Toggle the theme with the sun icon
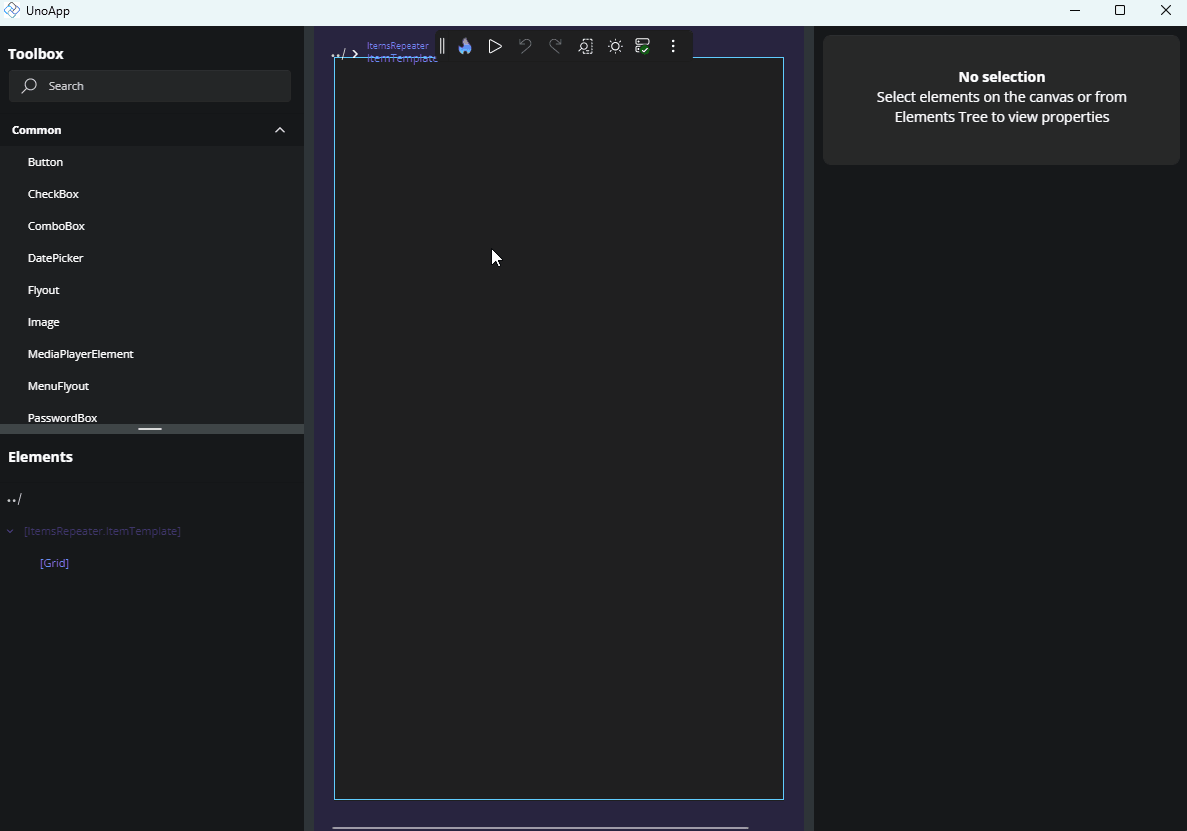This screenshot has height=831, width=1187. tap(615, 45)
